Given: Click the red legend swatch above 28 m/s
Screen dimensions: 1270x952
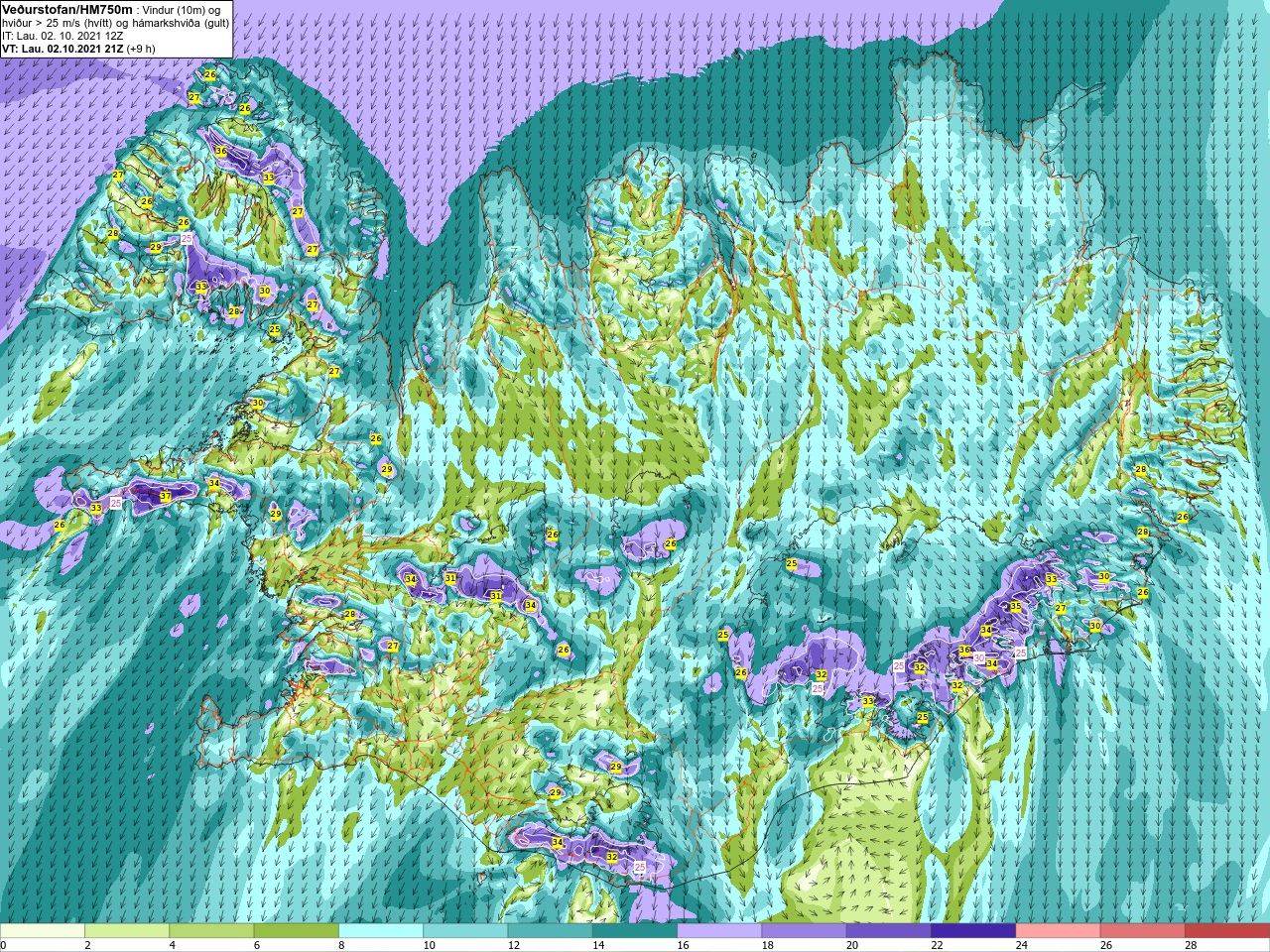Looking at the screenshot, I should click(x=1227, y=931).
